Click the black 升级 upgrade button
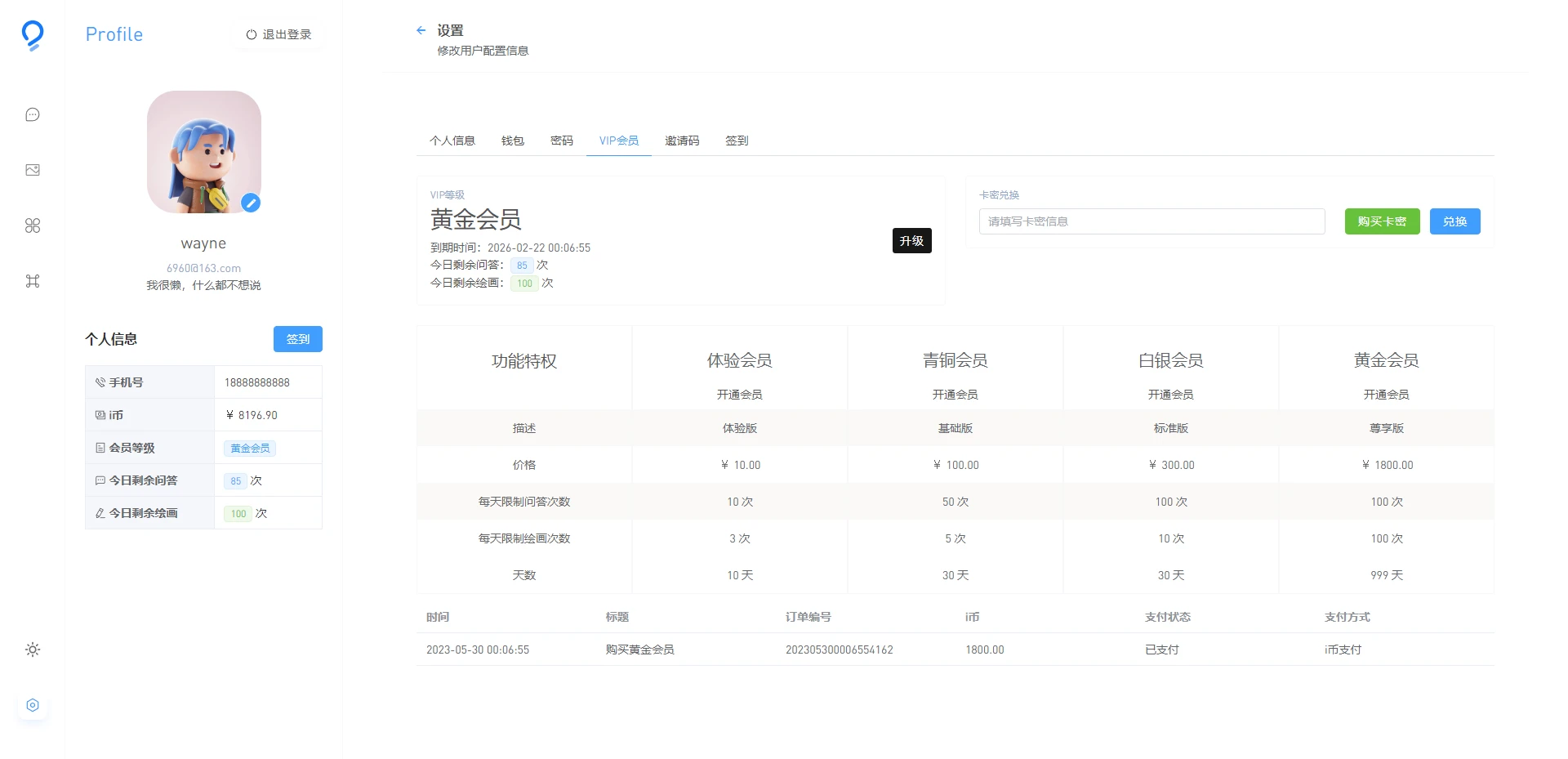 coord(911,241)
